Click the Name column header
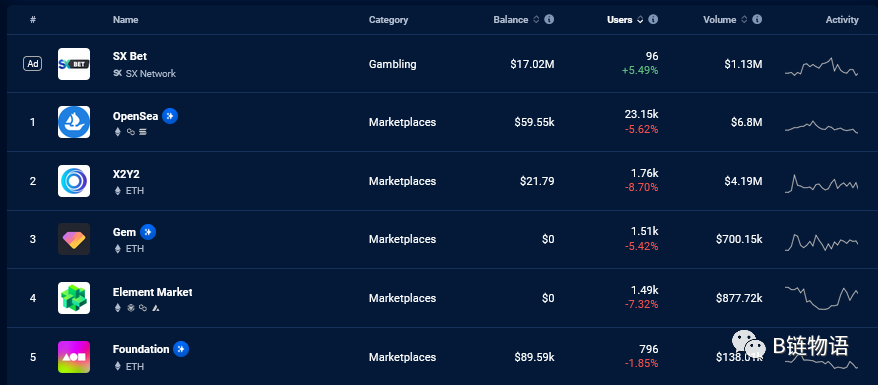Image resolution: width=878 pixels, height=385 pixels. point(125,20)
